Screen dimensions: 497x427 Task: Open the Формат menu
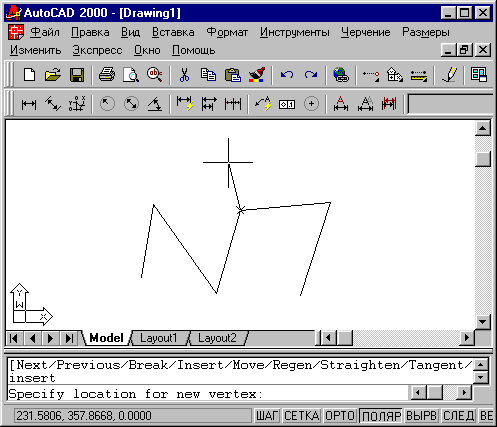click(227, 32)
